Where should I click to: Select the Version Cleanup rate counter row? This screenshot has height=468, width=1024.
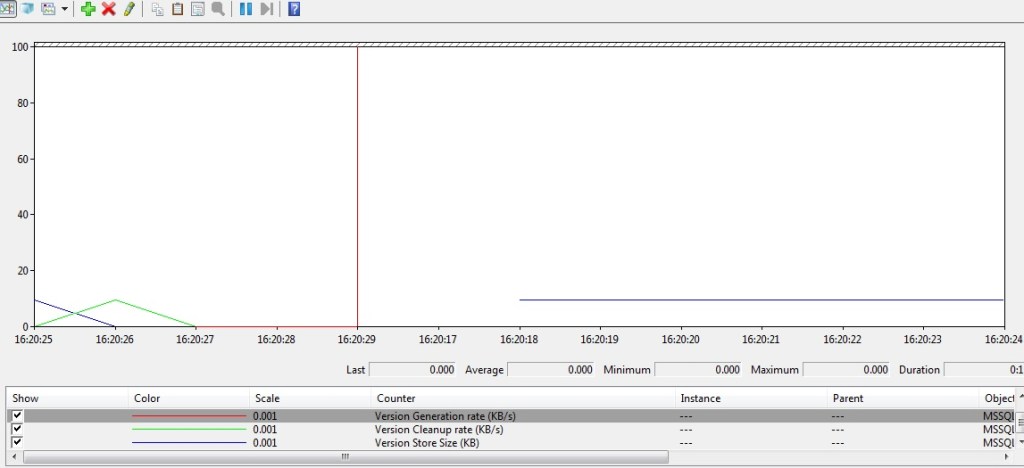(x=438, y=429)
